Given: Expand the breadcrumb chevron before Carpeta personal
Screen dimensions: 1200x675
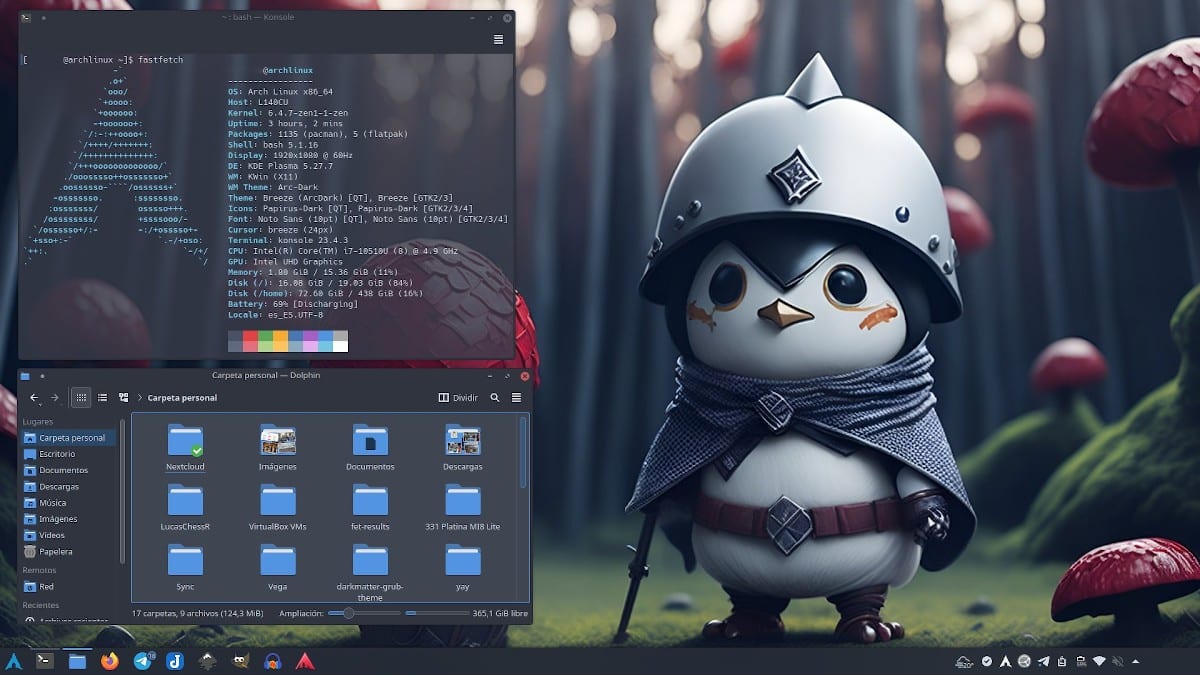Looking at the screenshot, I should pos(139,398).
